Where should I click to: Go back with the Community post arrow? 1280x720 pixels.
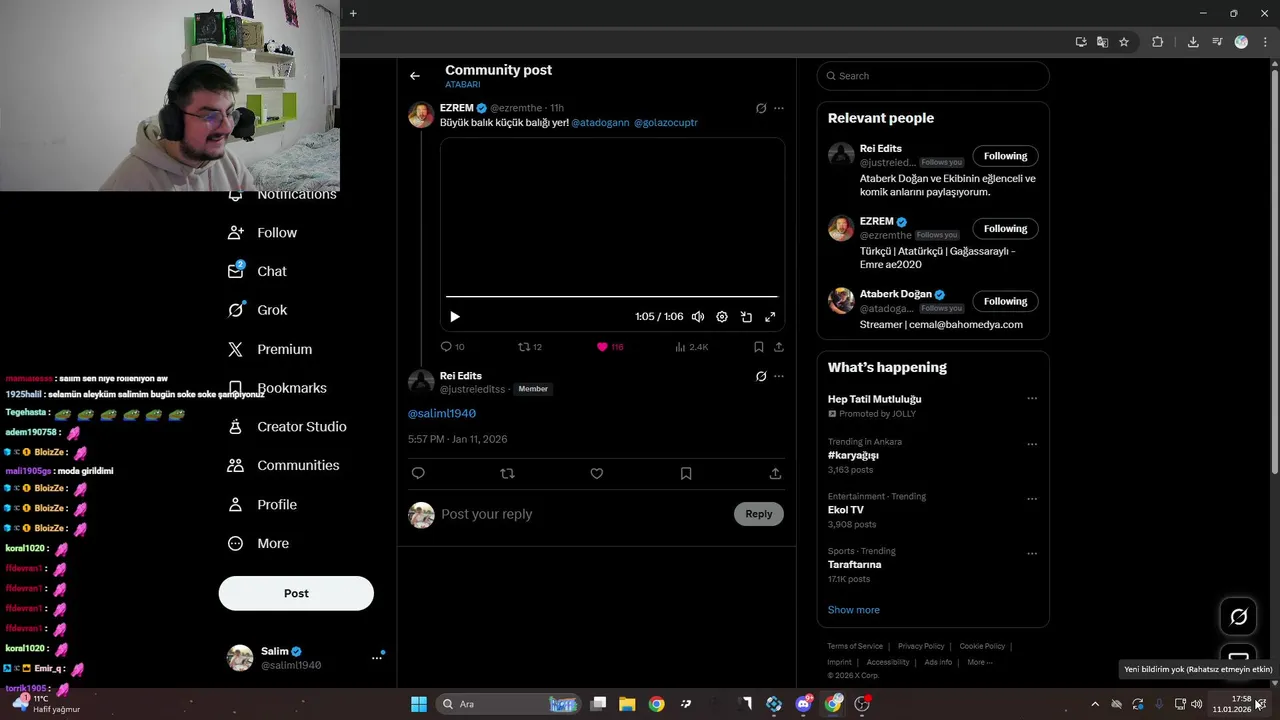pos(415,76)
